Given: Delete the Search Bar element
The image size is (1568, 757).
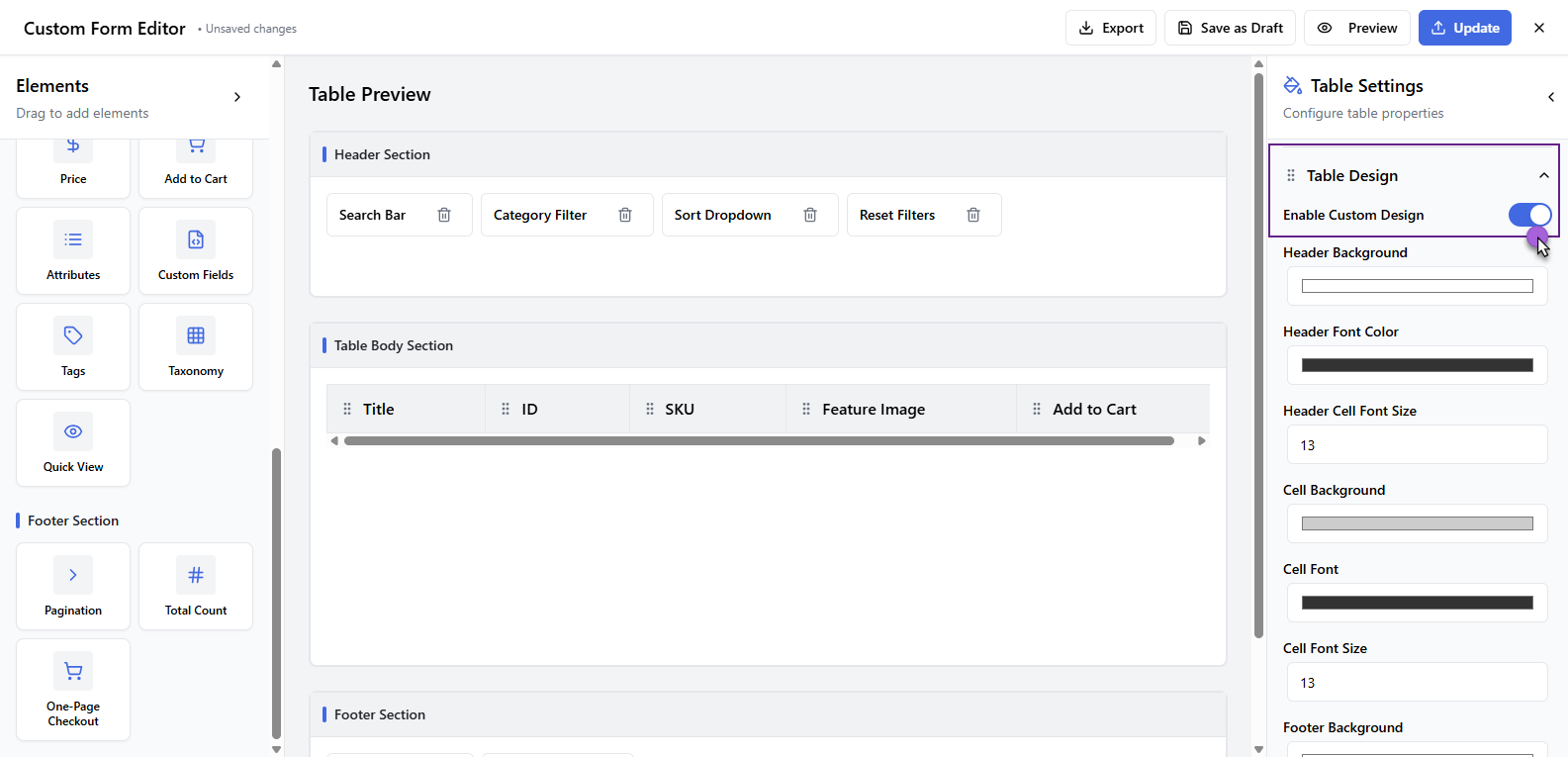Looking at the screenshot, I should 444,215.
